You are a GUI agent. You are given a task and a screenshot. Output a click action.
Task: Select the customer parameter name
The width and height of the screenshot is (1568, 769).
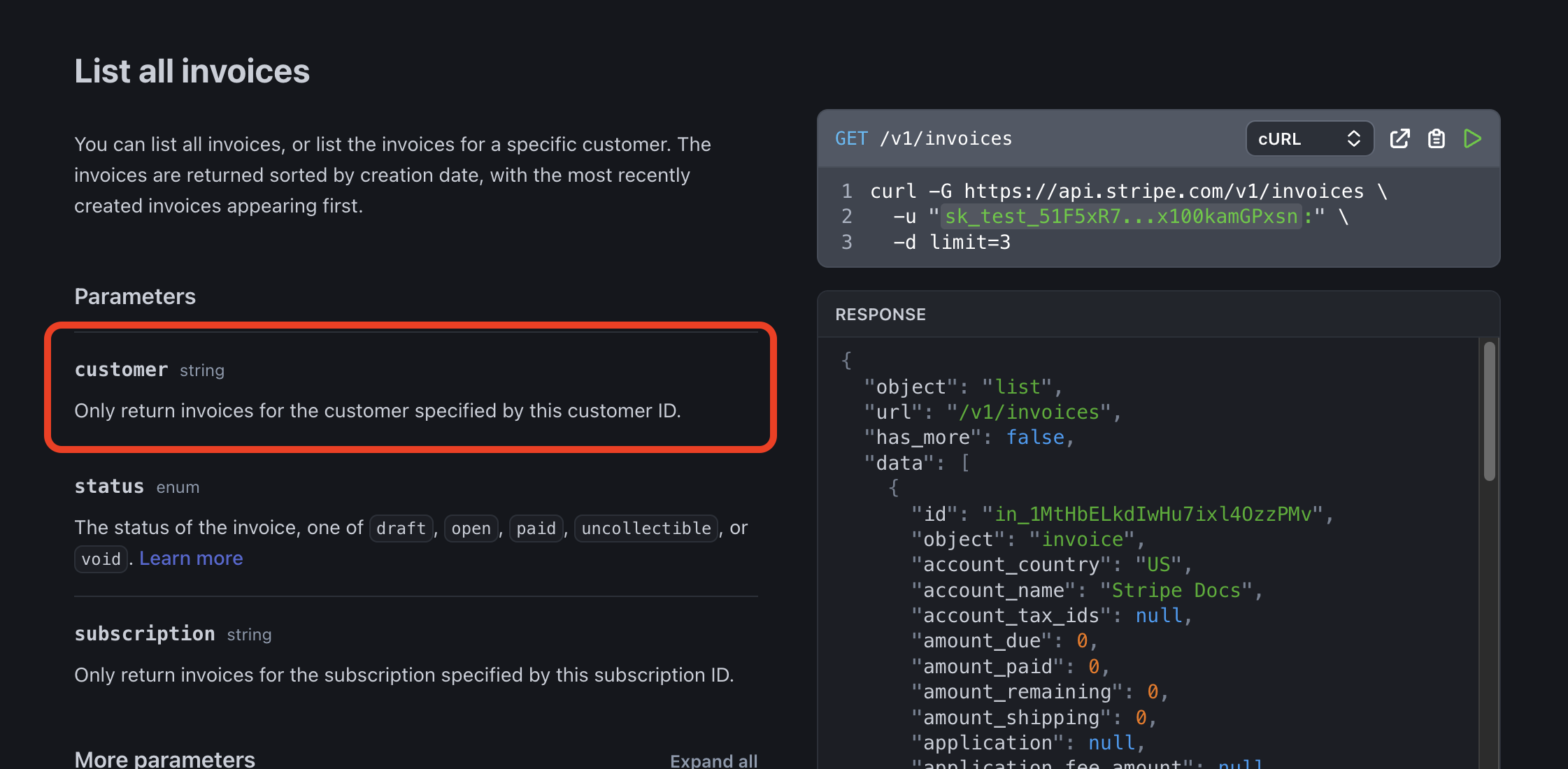(x=121, y=370)
